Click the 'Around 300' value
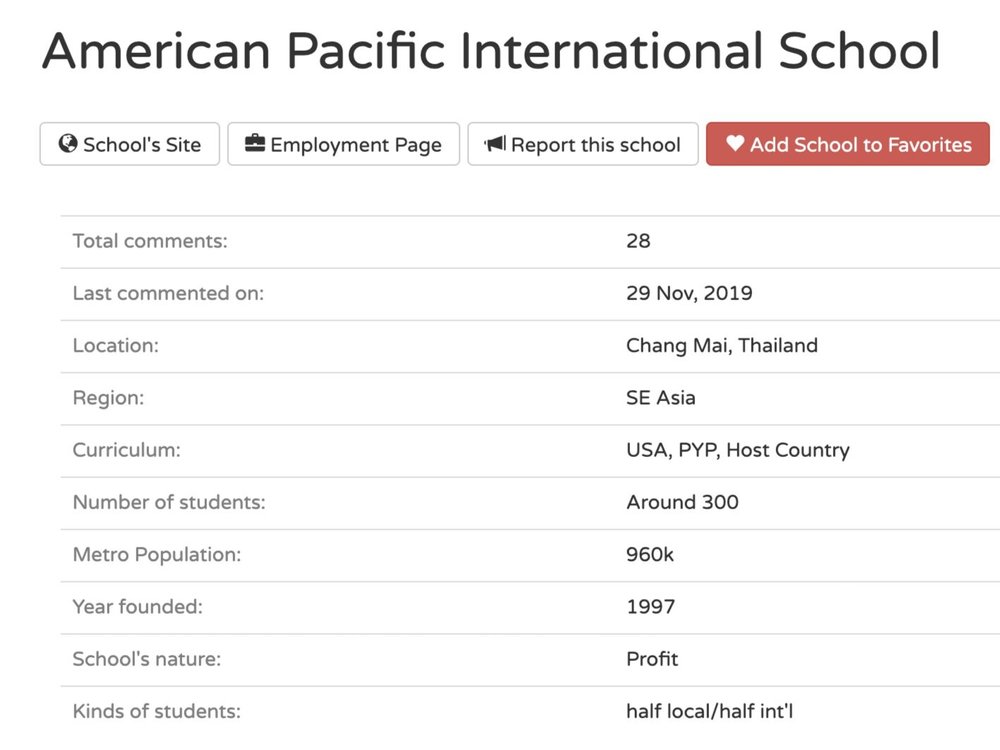 [x=682, y=503]
